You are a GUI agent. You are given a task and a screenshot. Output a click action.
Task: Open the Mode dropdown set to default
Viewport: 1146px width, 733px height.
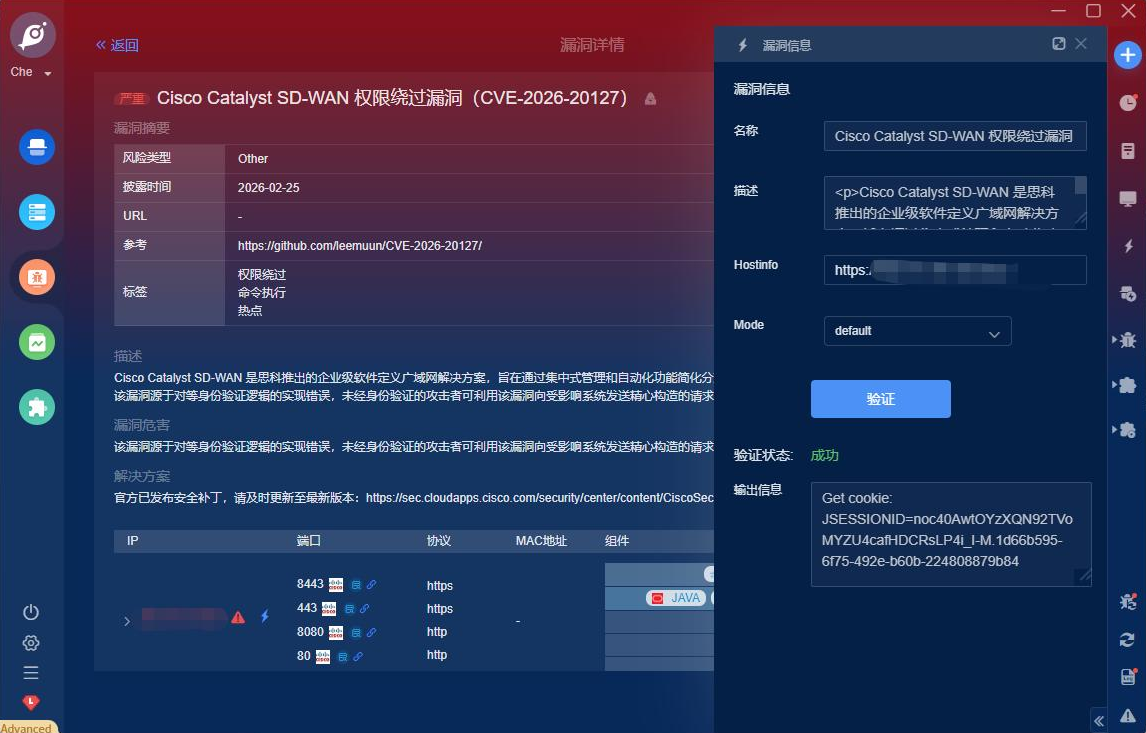[916, 331]
